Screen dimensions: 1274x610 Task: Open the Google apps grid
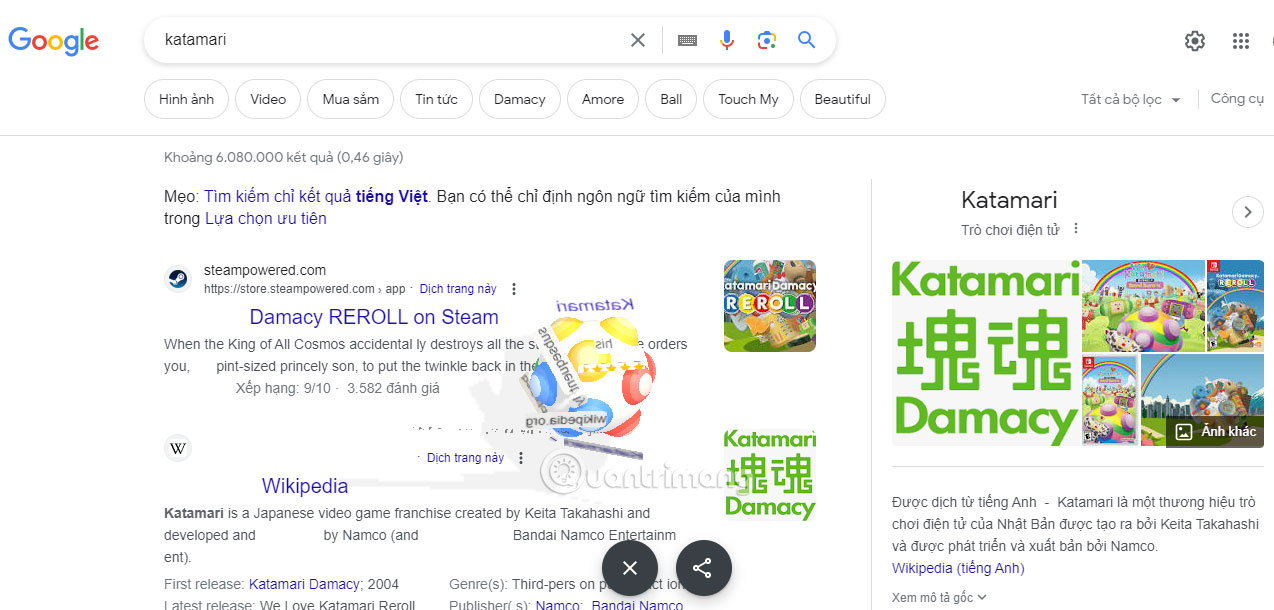1241,41
